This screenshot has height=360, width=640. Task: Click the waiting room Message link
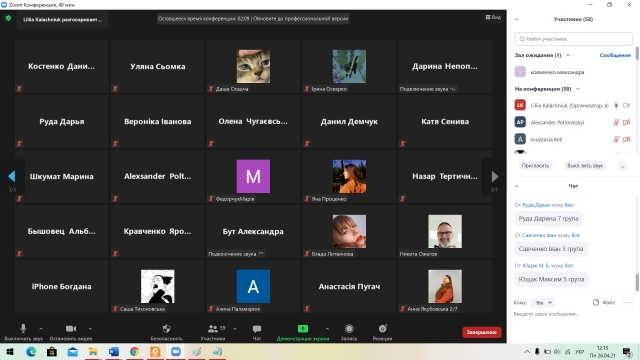(615, 55)
